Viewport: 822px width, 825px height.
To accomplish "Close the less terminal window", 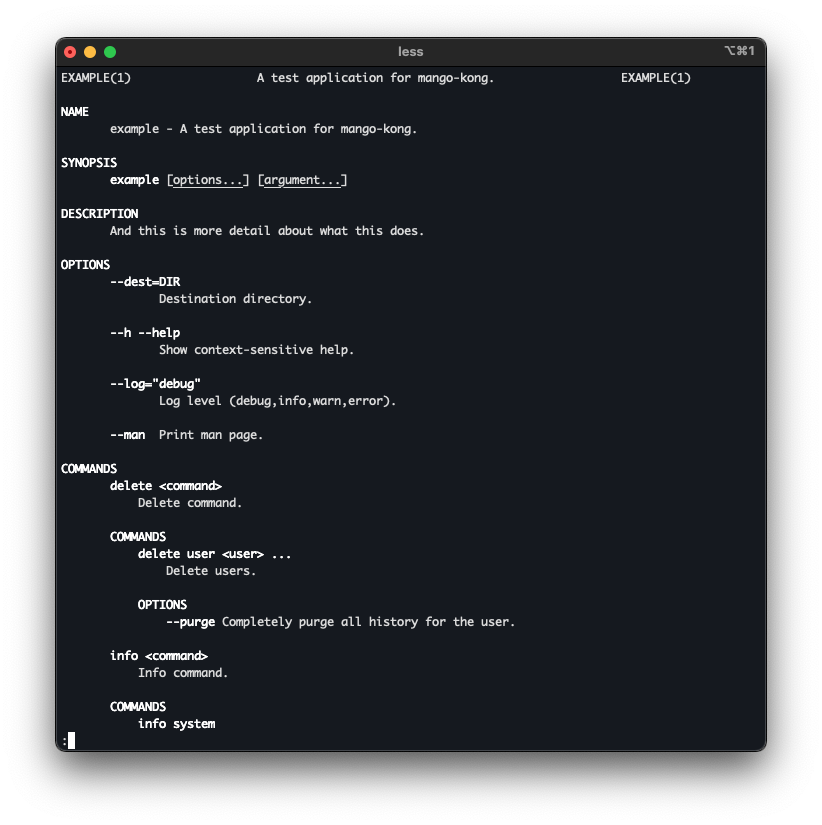I will click(x=70, y=52).
